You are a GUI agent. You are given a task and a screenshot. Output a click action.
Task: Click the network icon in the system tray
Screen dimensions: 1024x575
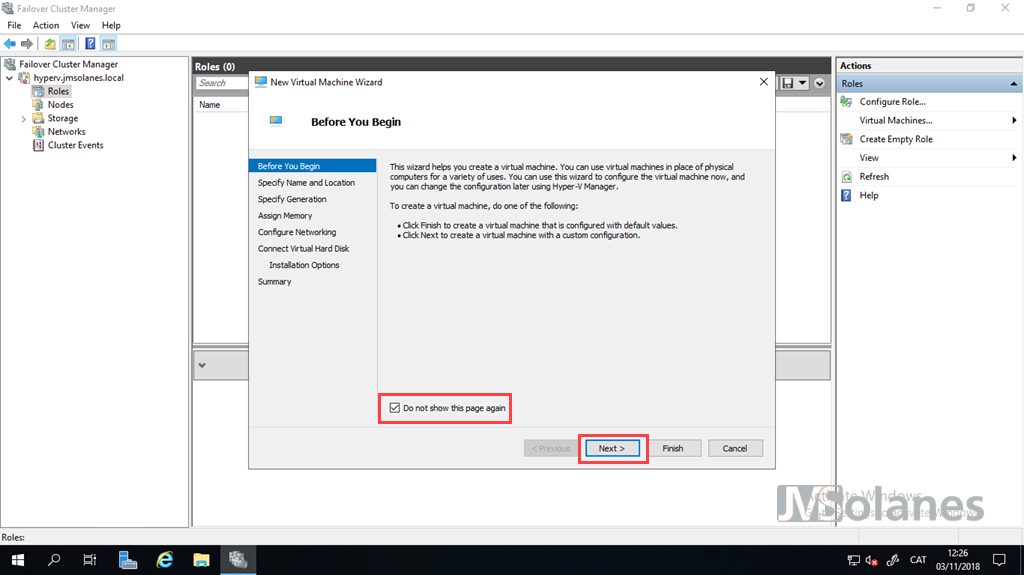(853, 560)
